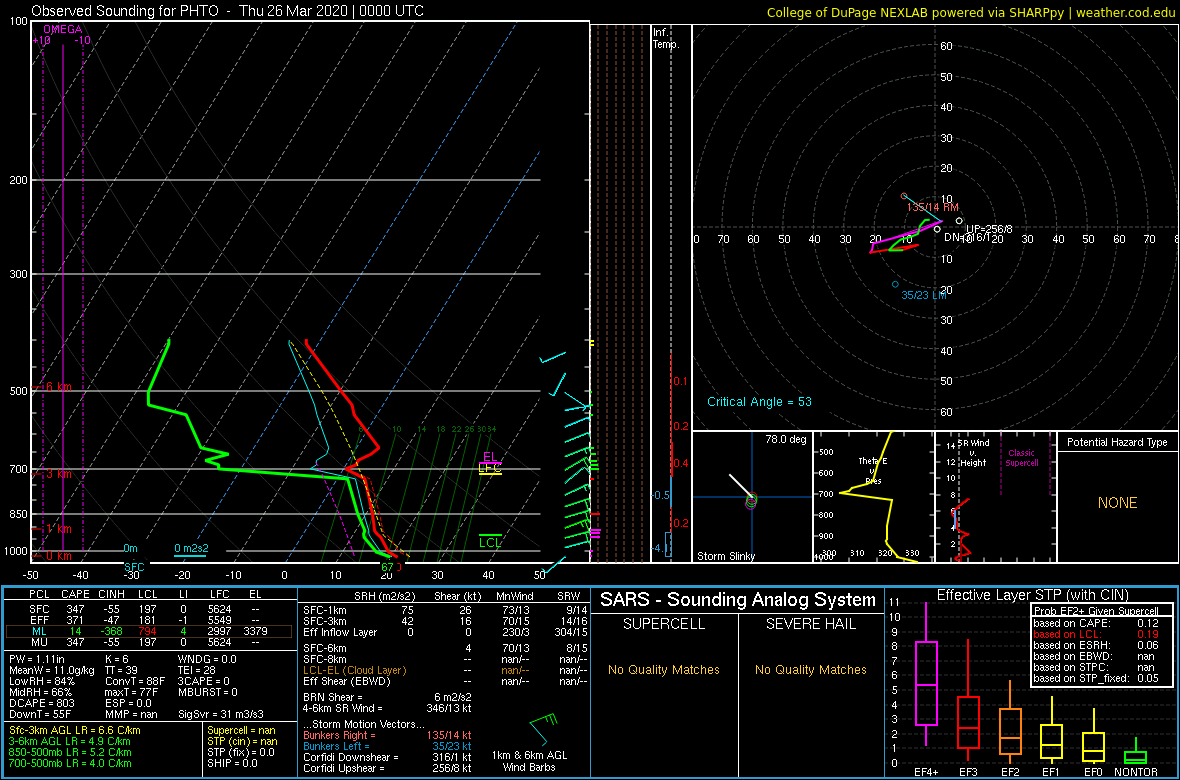
Task: Click the 'SHIP = 0.0' value
Action: pos(234,763)
